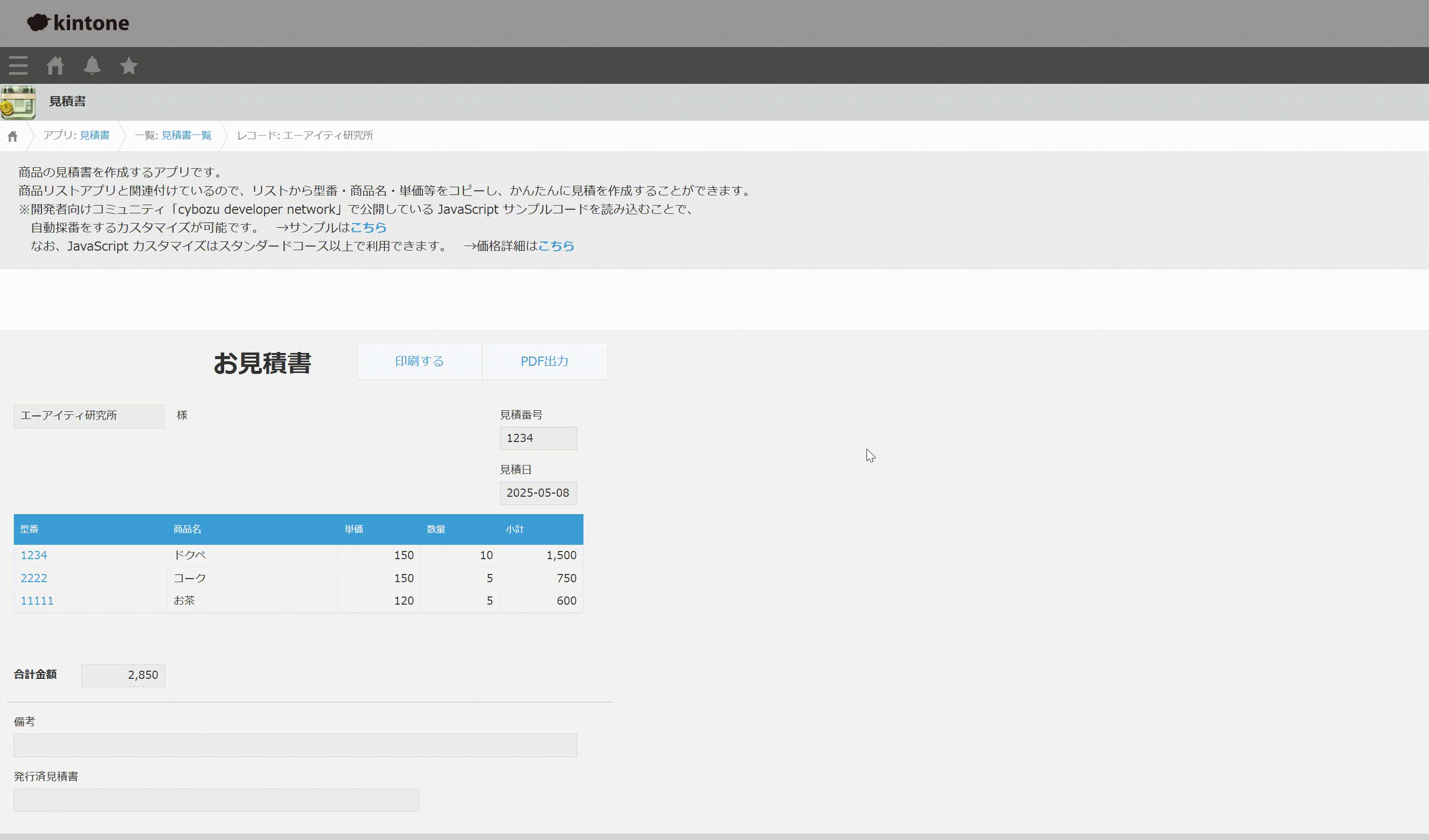Open the 価格詳細はこちら link
Viewport: 1429px width, 840px height.
[x=556, y=246]
